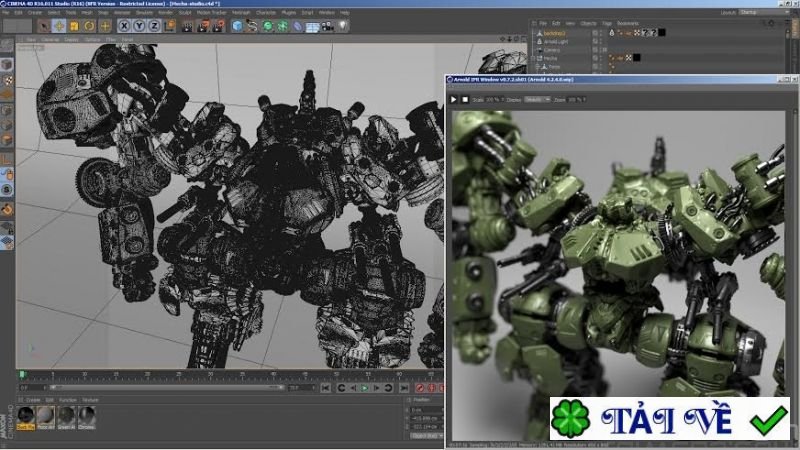The height and width of the screenshot is (450, 800).
Task: Expand the Mecha object in the Object Manager
Action: coord(533,57)
